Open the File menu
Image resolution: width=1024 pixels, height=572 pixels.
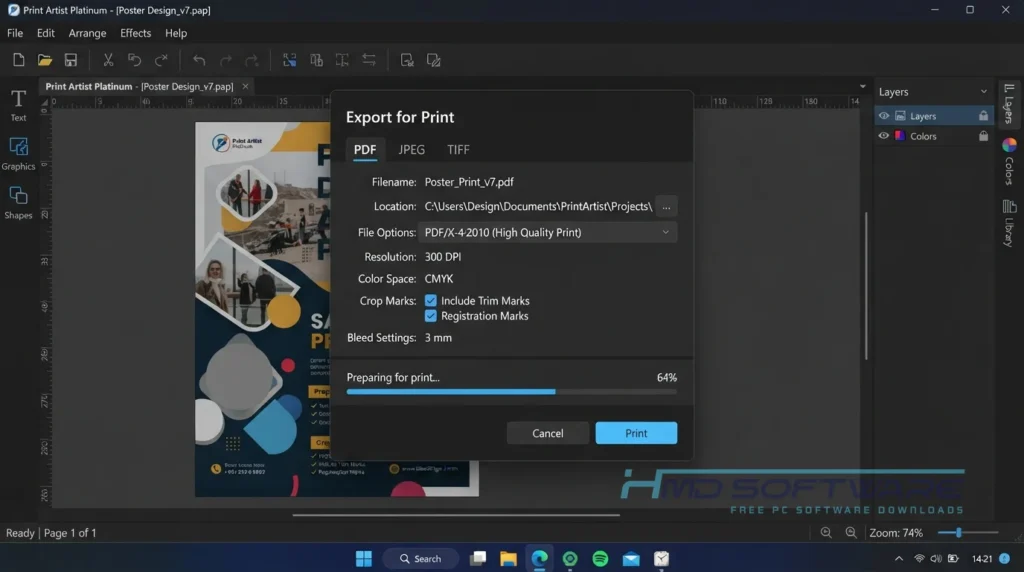click(15, 33)
